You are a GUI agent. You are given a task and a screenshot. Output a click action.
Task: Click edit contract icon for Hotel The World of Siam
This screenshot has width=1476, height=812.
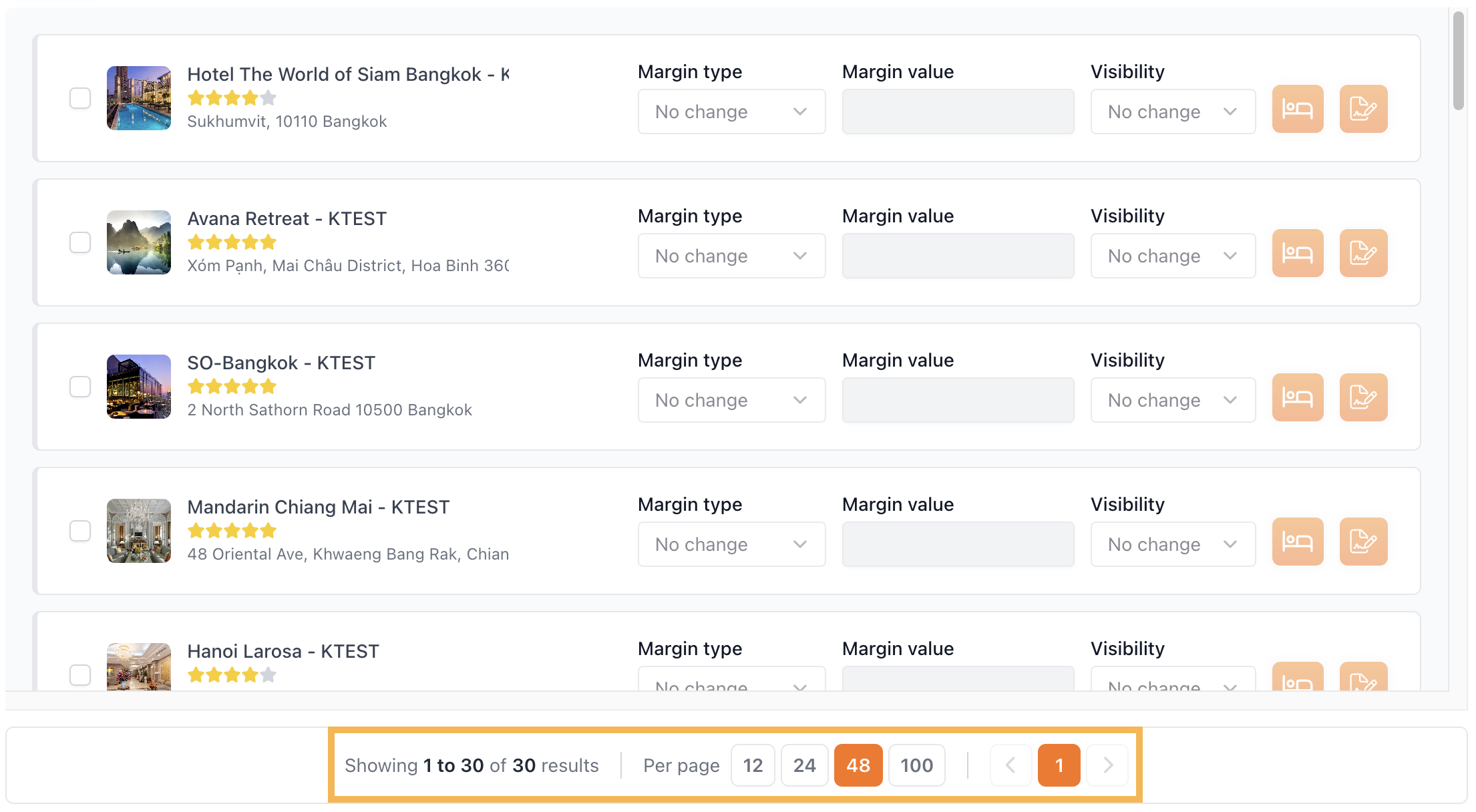click(x=1363, y=109)
